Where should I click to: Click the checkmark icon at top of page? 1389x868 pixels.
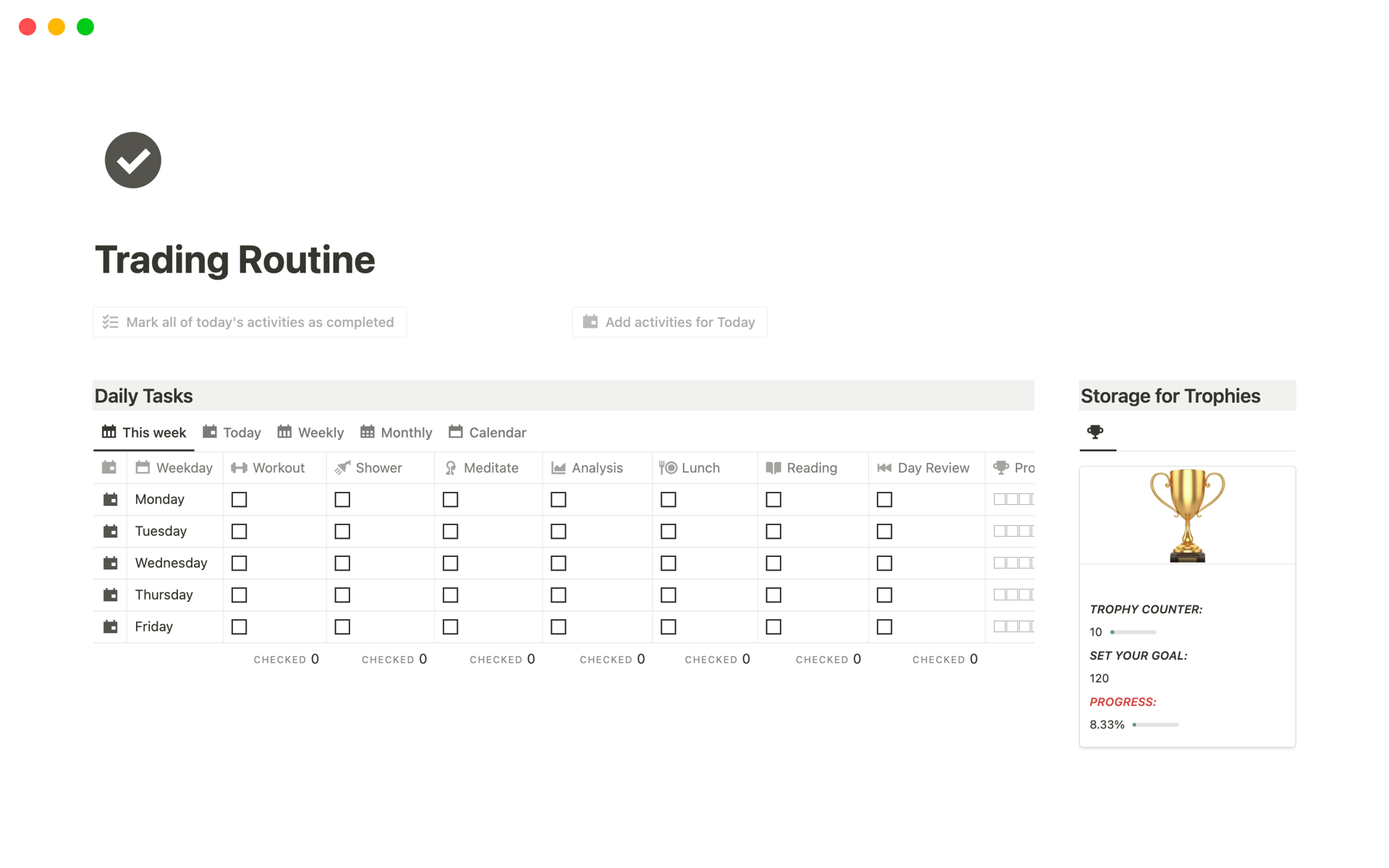click(x=133, y=160)
